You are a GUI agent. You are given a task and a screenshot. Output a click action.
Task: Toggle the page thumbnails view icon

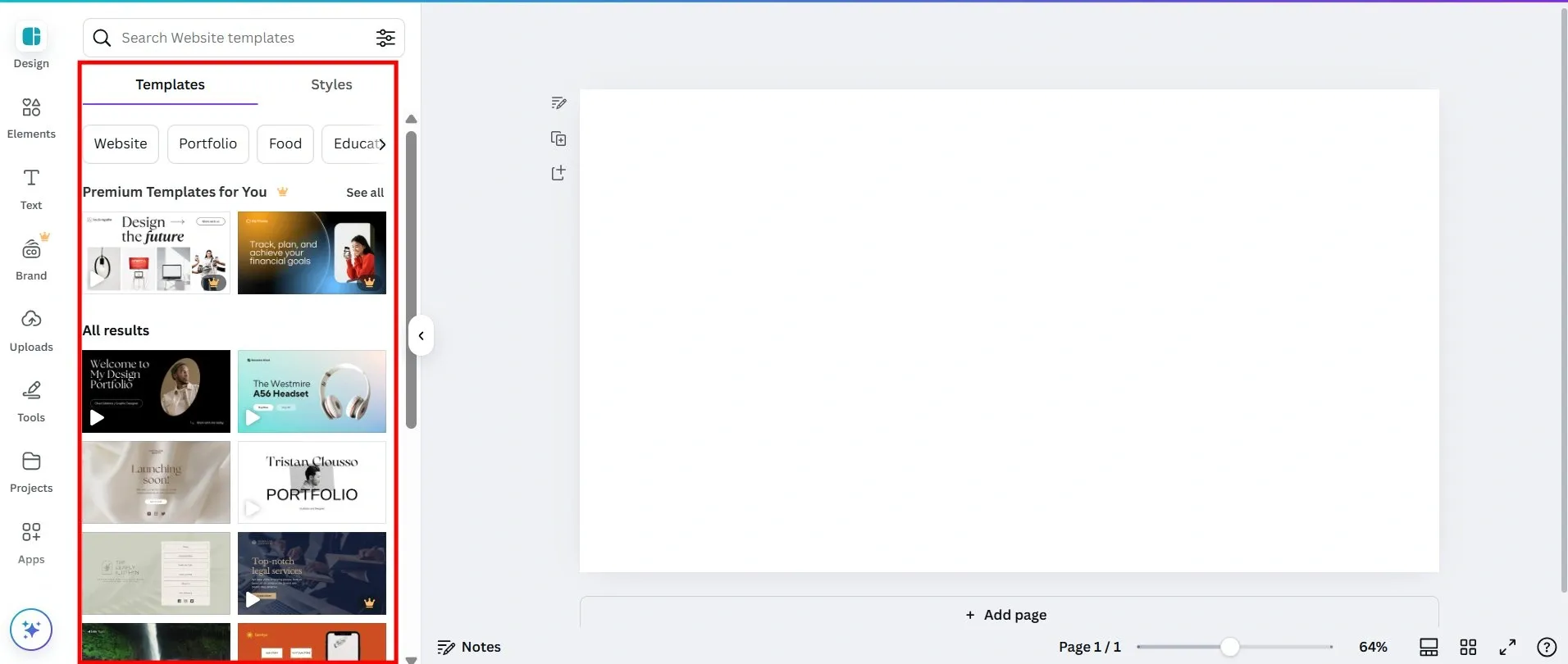click(1429, 647)
